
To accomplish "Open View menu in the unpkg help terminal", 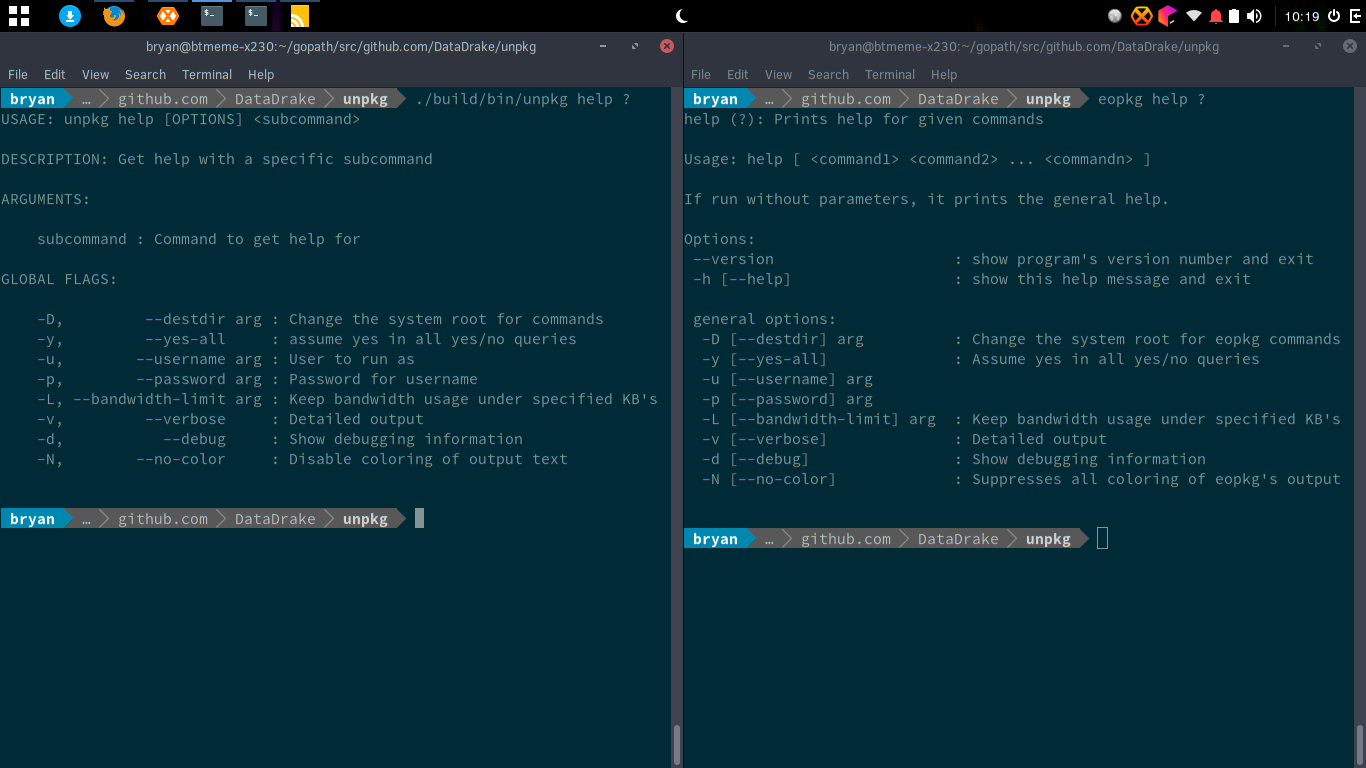I will point(95,75).
